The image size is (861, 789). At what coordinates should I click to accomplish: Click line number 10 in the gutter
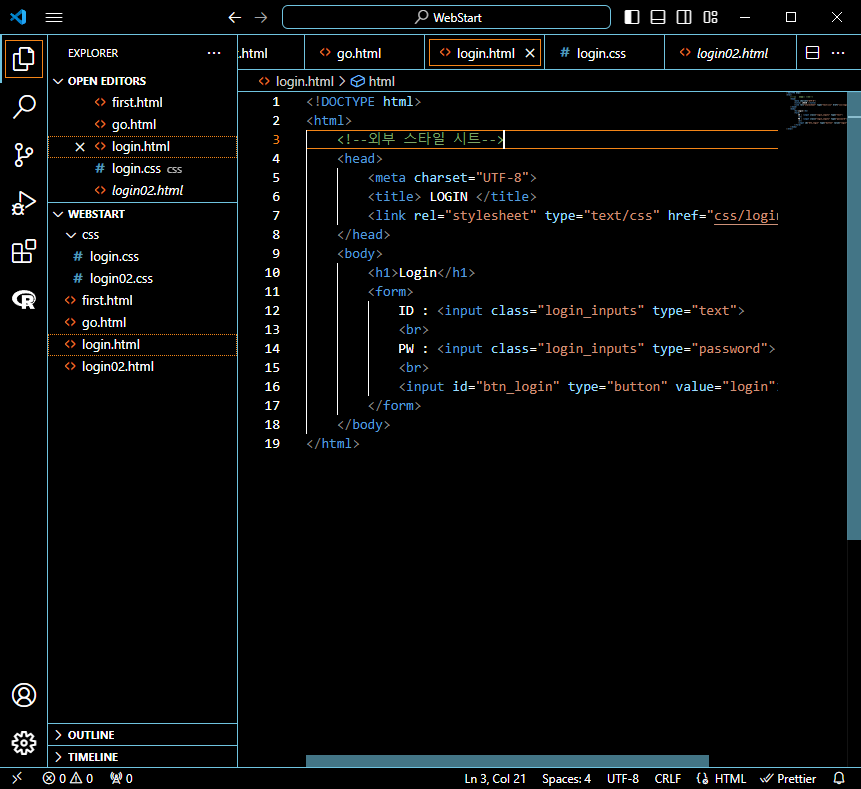272,272
